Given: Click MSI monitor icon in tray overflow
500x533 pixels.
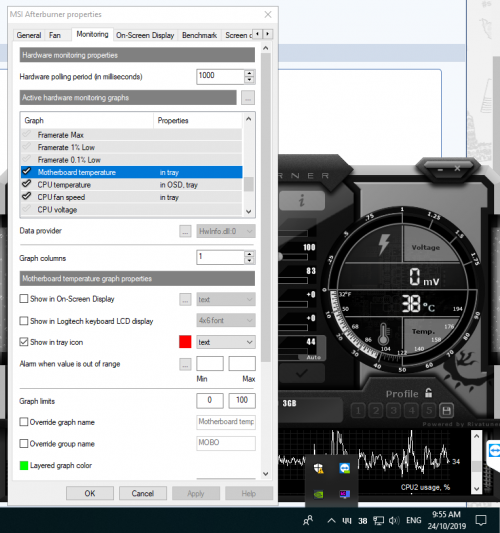Looking at the screenshot, I should (345, 494).
